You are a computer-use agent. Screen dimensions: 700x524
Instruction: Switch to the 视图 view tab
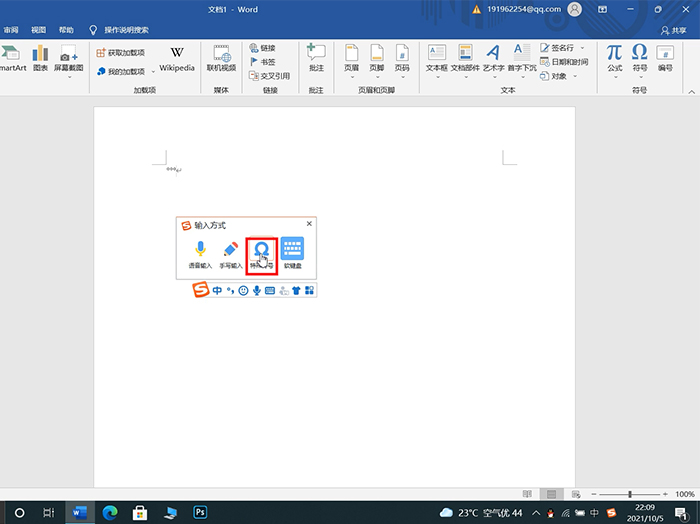(38, 30)
